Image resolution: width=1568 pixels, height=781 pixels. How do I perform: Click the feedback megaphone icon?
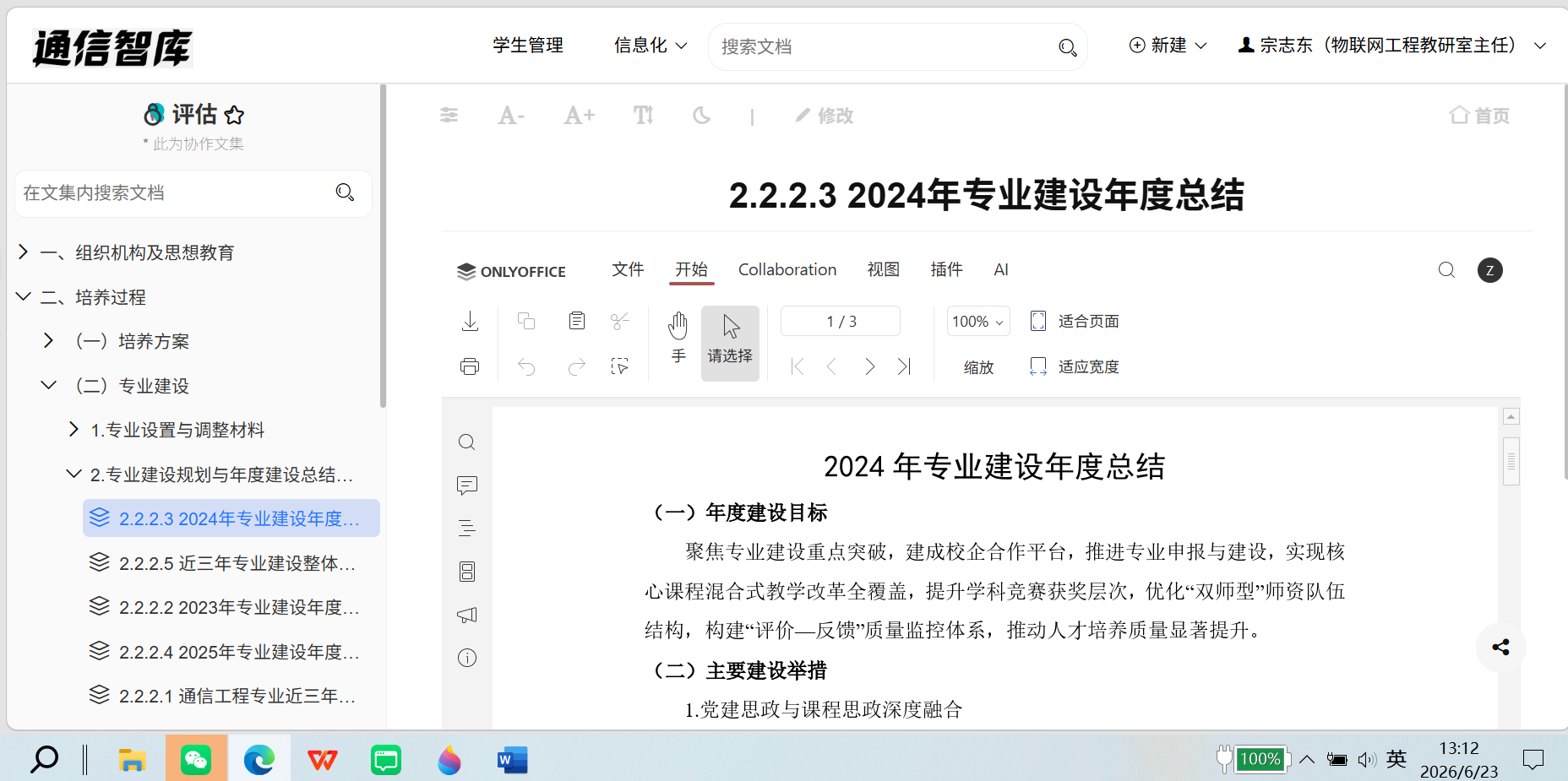tap(467, 615)
